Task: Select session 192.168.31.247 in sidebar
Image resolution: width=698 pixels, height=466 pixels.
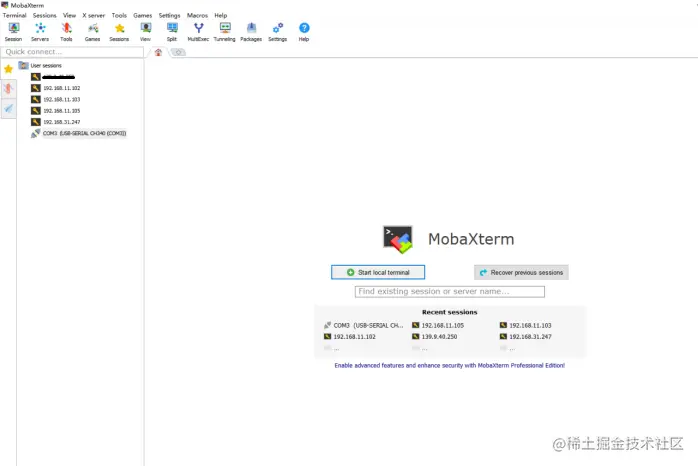Action: pos(56,122)
